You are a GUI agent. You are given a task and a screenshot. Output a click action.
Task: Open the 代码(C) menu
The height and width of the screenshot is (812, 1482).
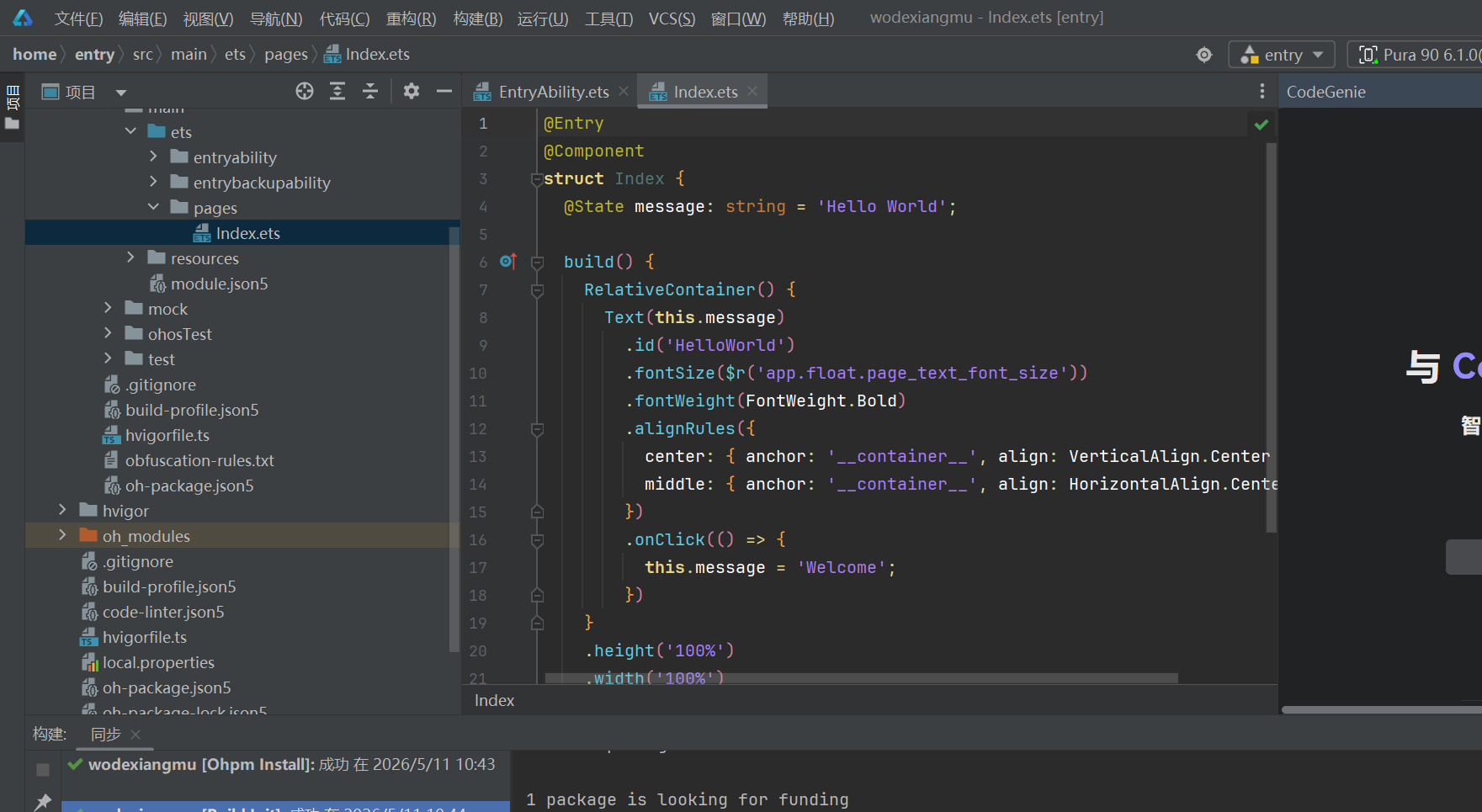click(x=344, y=19)
